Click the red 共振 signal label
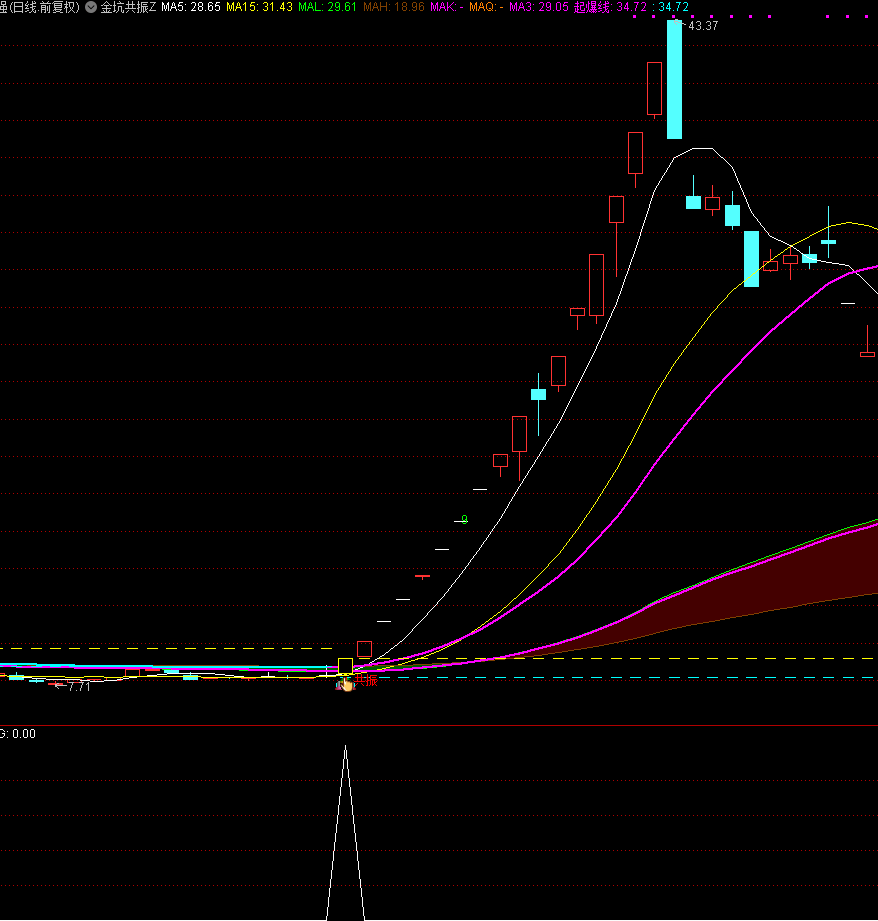Image resolution: width=878 pixels, height=921 pixels. pos(366,680)
